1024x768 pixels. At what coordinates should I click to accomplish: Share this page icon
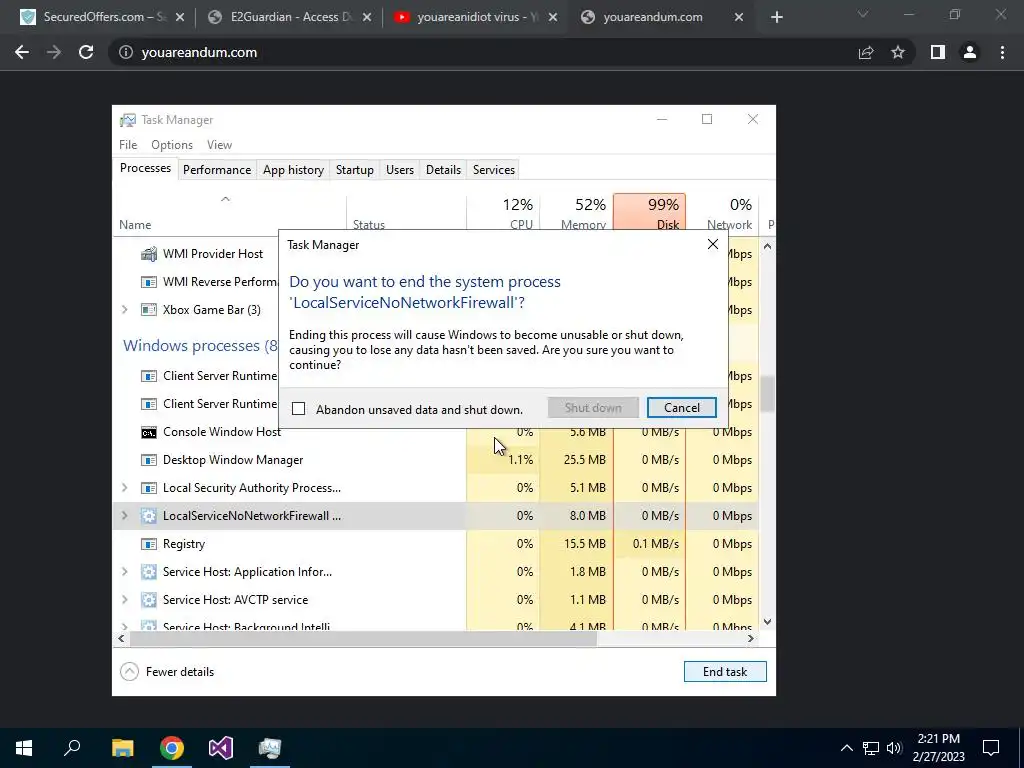[x=866, y=52]
